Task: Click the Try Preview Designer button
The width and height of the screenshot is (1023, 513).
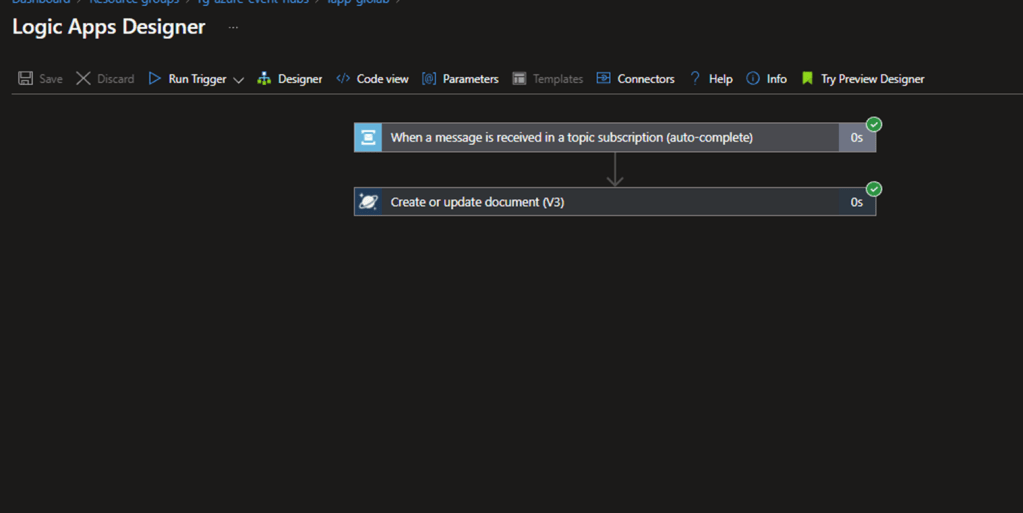Action: [872, 79]
